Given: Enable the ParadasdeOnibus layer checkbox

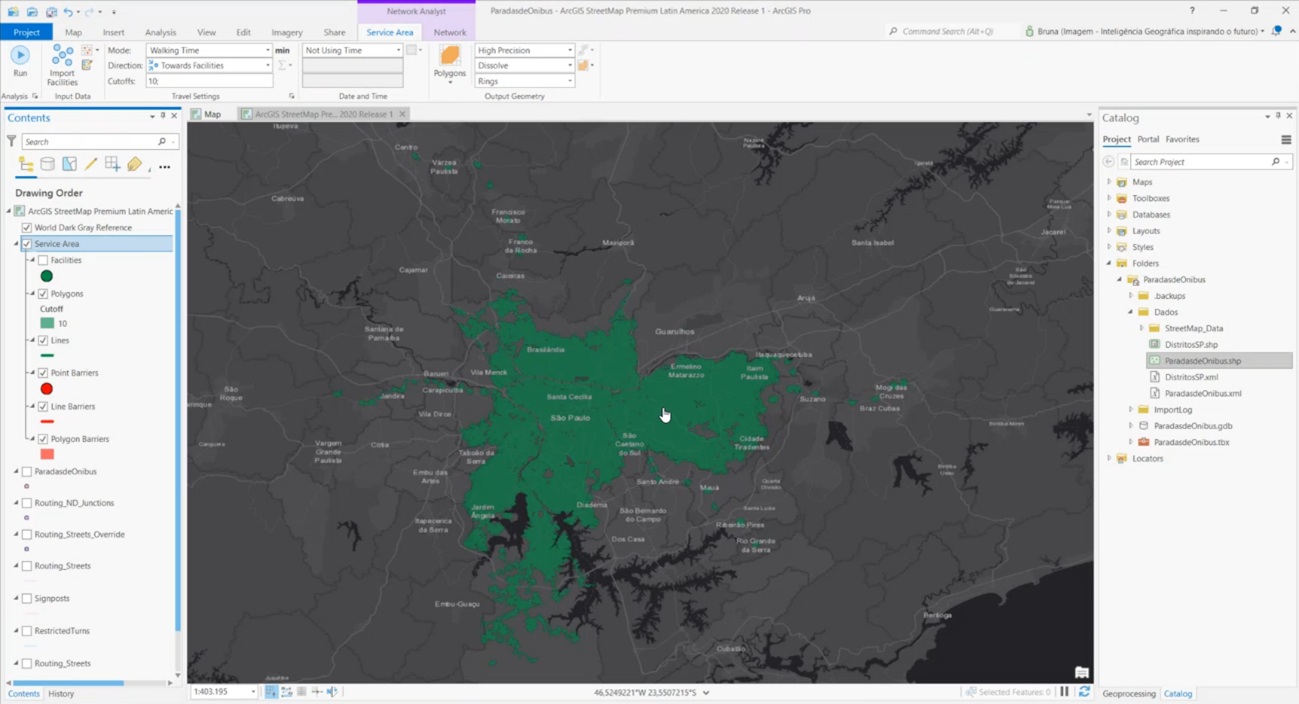Looking at the screenshot, I should pos(27,472).
